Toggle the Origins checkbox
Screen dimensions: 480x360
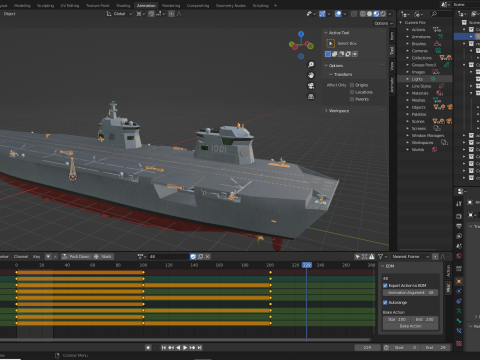[352, 85]
